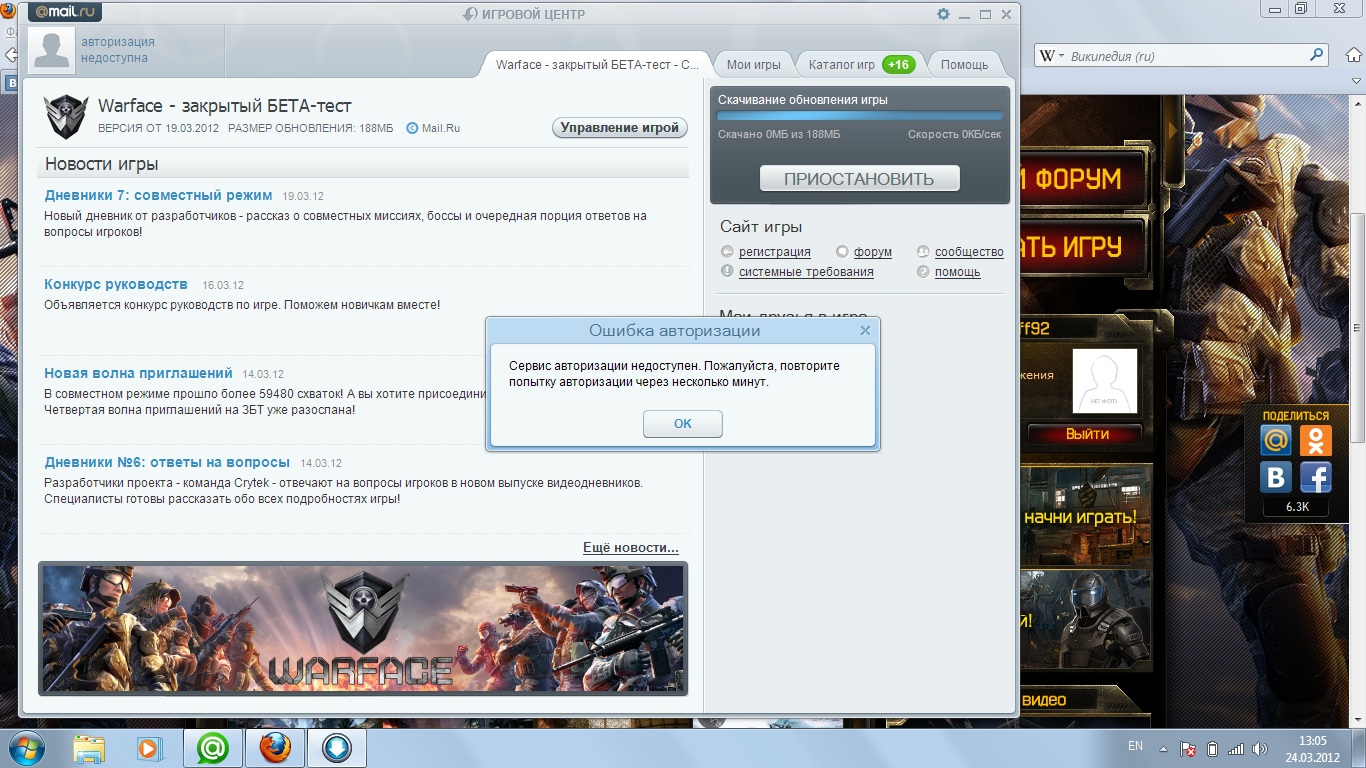Click the network signal icon in tray
The width and height of the screenshot is (1366, 768).
click(1236, 748)
